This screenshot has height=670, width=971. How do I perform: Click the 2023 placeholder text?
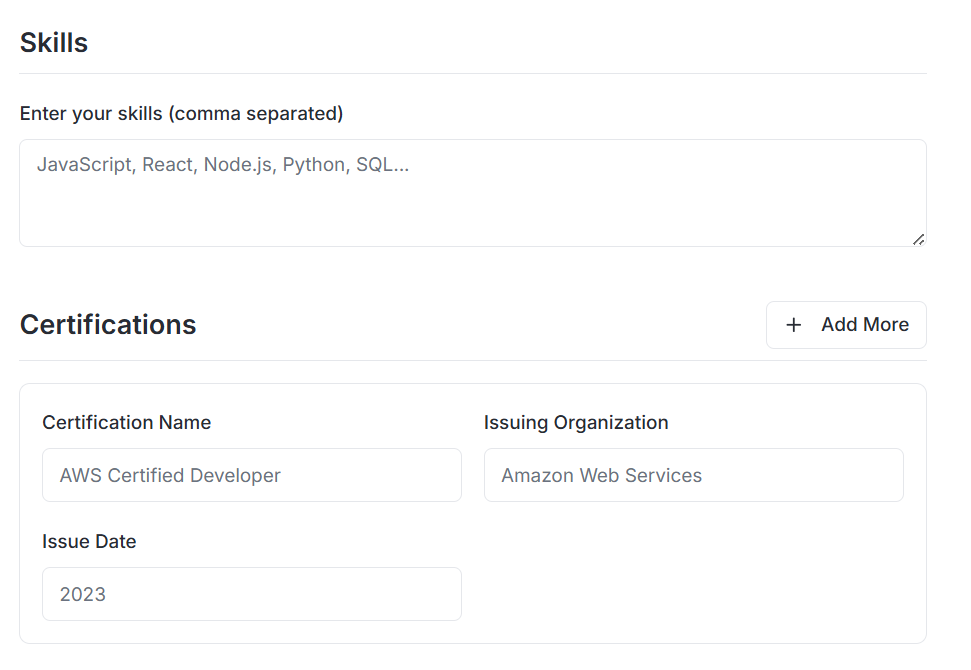pyautogui.click(x=84, y=594)
